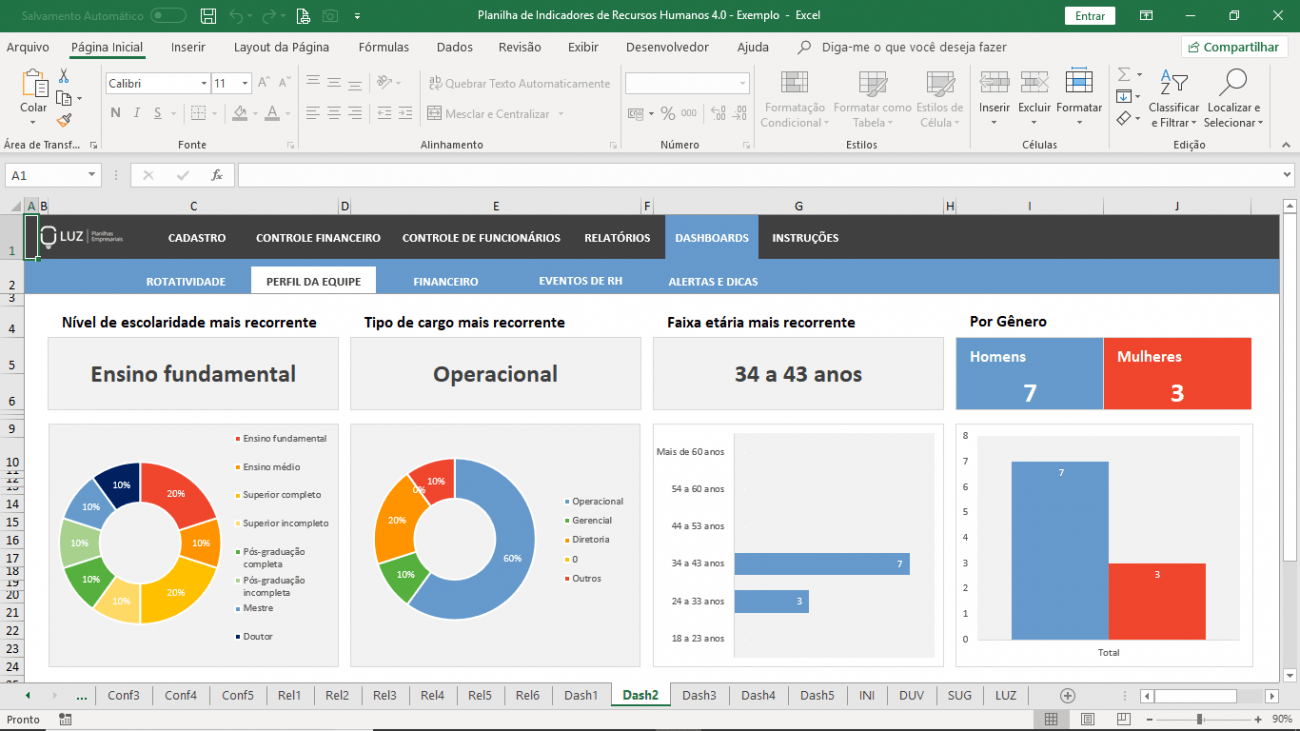Expand the formula bar with chevron
Viewport: 1300px width, 731px height.
[x=1286, y=175]
